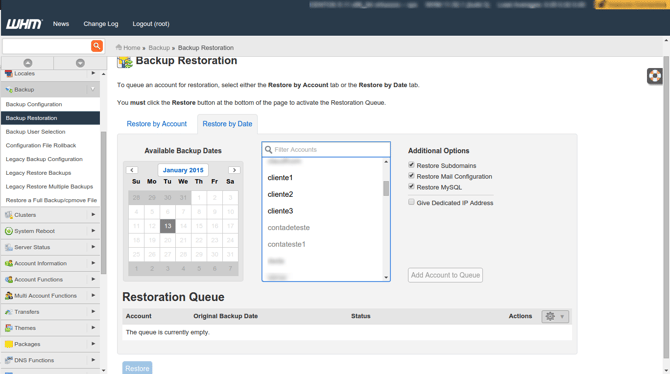Image resolution: width=670 pixels, height=374 pixels.
Task: Expand the Account Information section arrow
Action: (x=93, y=263)
